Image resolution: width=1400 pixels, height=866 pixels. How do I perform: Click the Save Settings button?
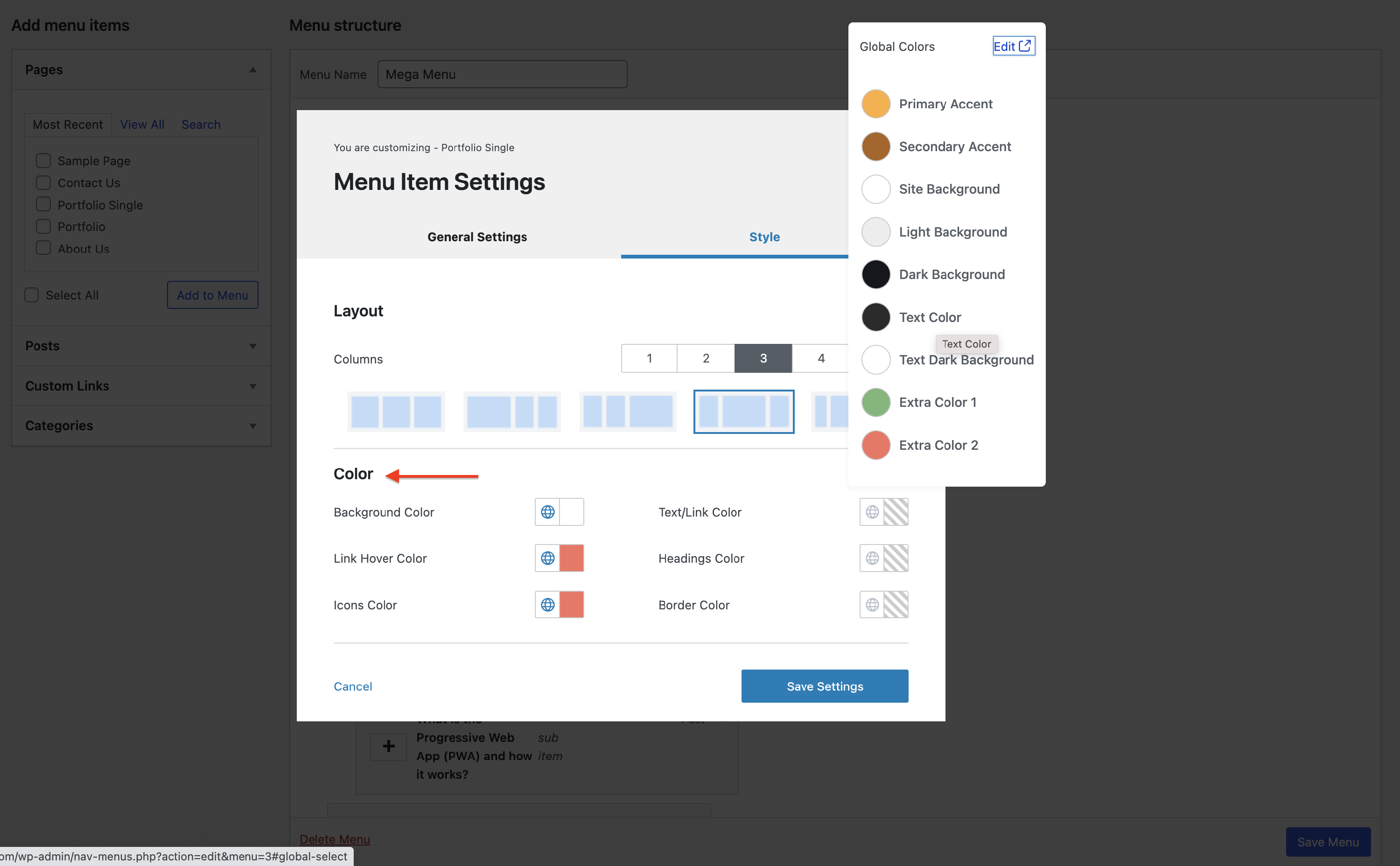coord(824,686)
